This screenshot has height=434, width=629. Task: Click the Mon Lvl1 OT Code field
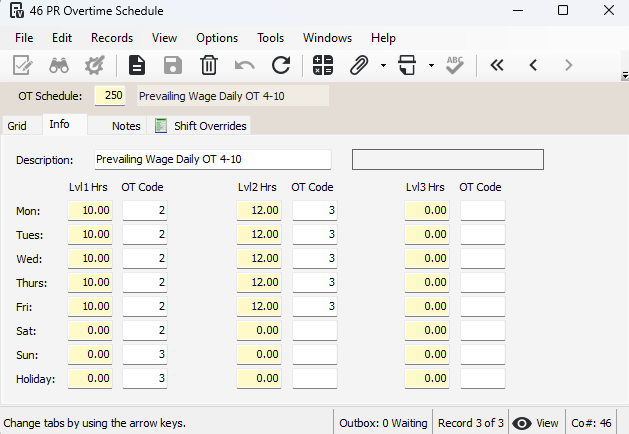(145, 210)
